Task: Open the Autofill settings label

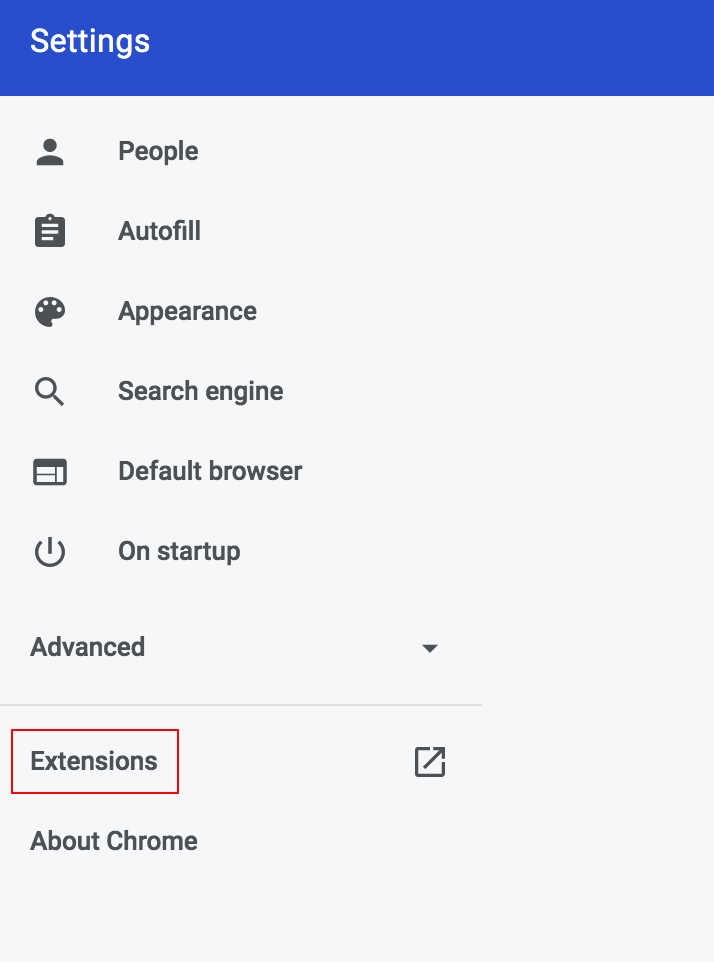Action: pos(159,231)
